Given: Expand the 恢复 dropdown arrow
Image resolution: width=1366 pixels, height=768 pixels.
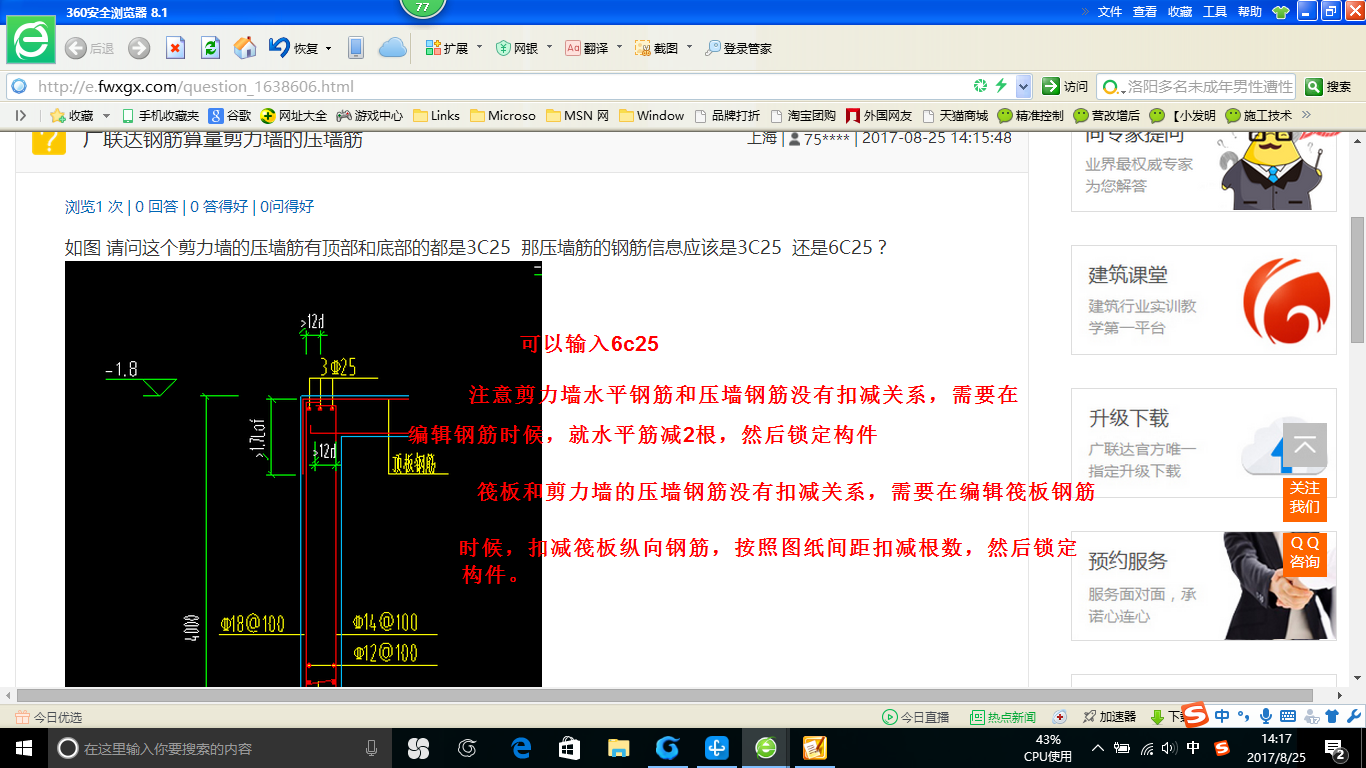Looking at the screenshot, I should pos(328,48).
